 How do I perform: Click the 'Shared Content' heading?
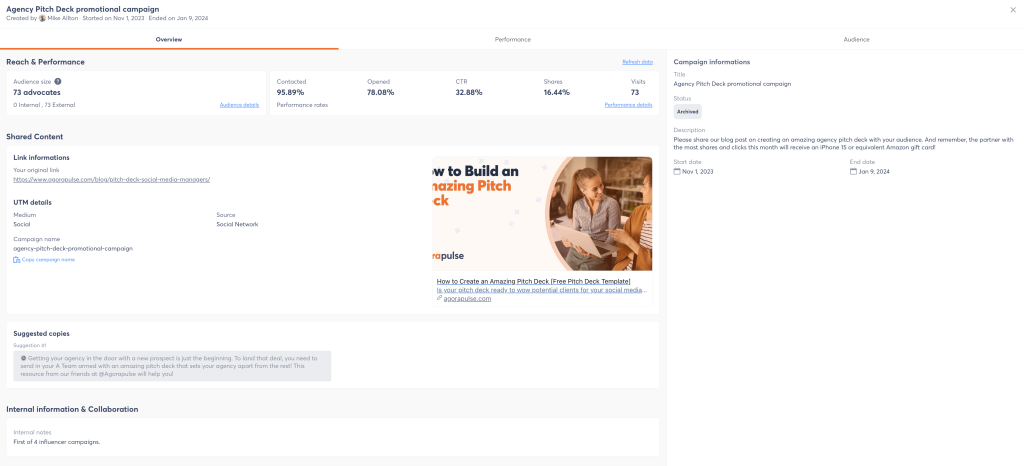(35, 136)
